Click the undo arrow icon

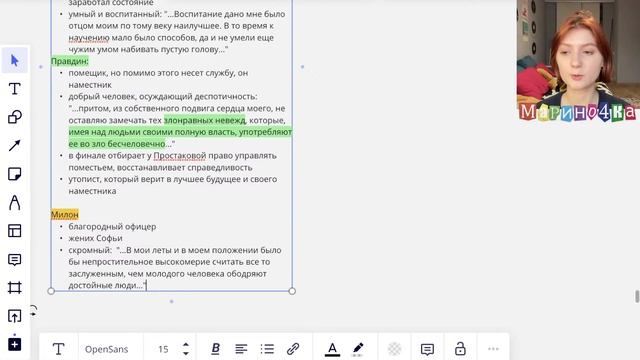click(x=33, y=311)
